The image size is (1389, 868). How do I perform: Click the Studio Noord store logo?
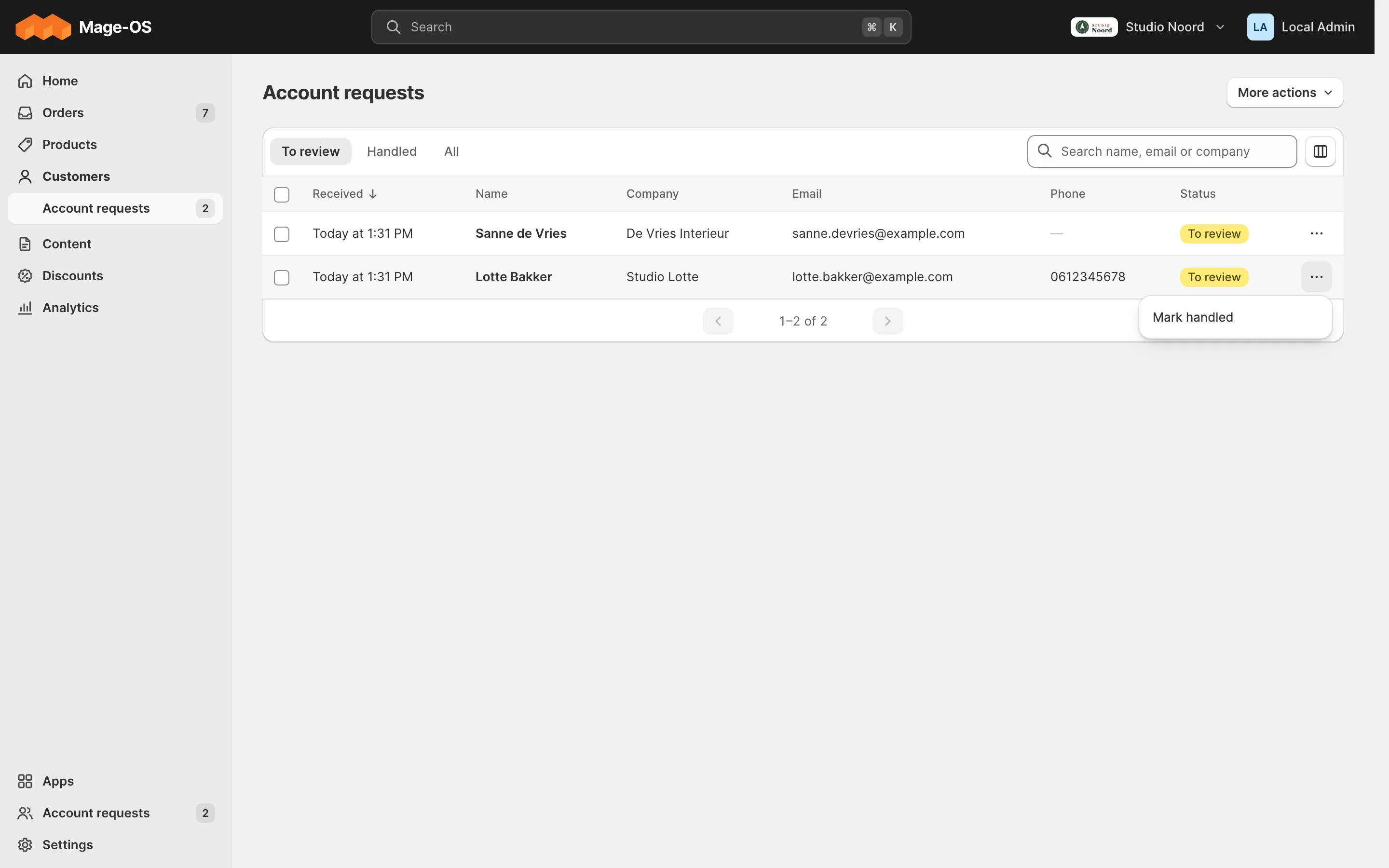[x=1093, y=27]
